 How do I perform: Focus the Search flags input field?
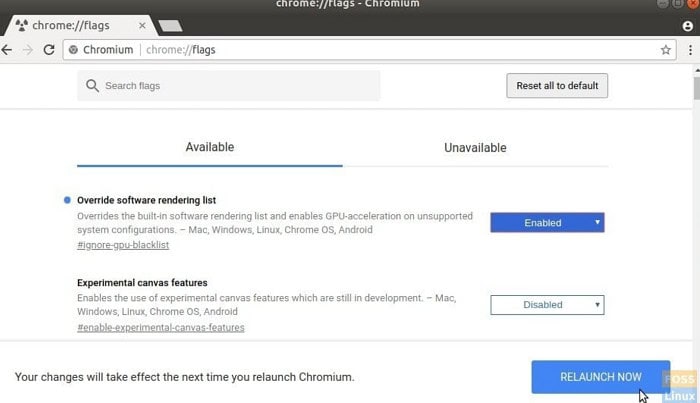tap(229, 86)
